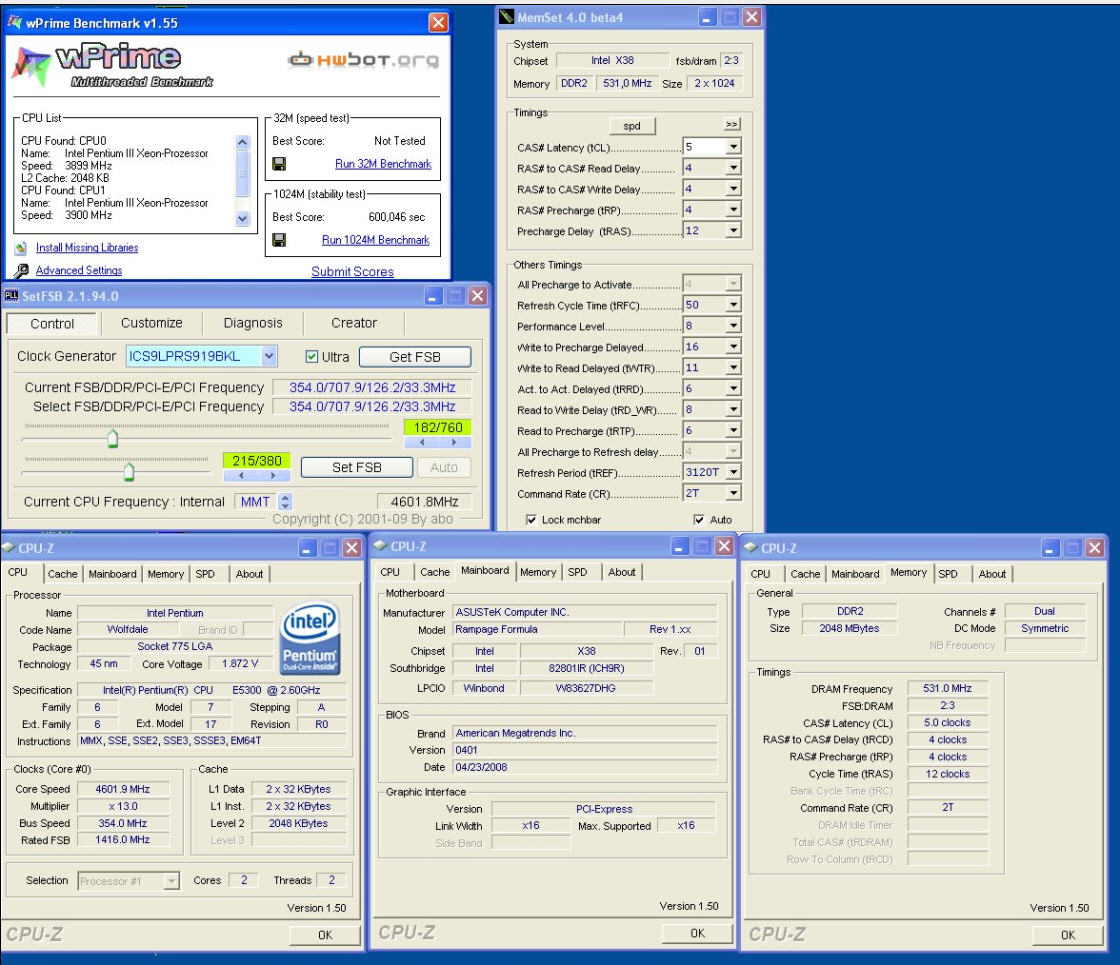Click OK in the middle CPU-Z window
Image resolution: width=1120 pixels, height=965 pixels.
[x=697, y=933]
